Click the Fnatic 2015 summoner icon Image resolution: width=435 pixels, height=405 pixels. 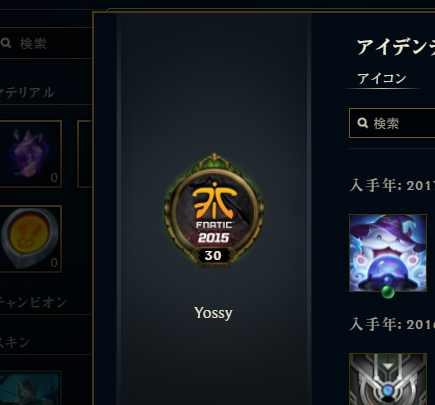[x=214, y=210]
